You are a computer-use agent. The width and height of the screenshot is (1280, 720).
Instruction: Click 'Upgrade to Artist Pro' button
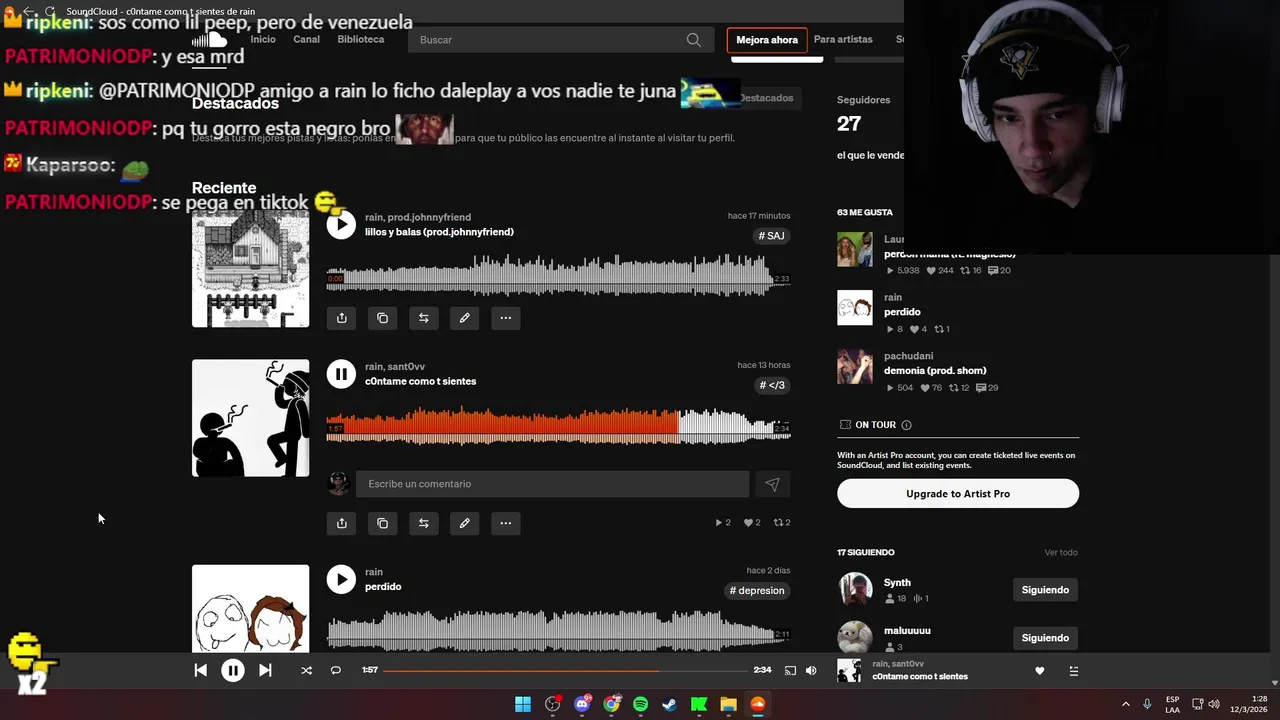958,494
